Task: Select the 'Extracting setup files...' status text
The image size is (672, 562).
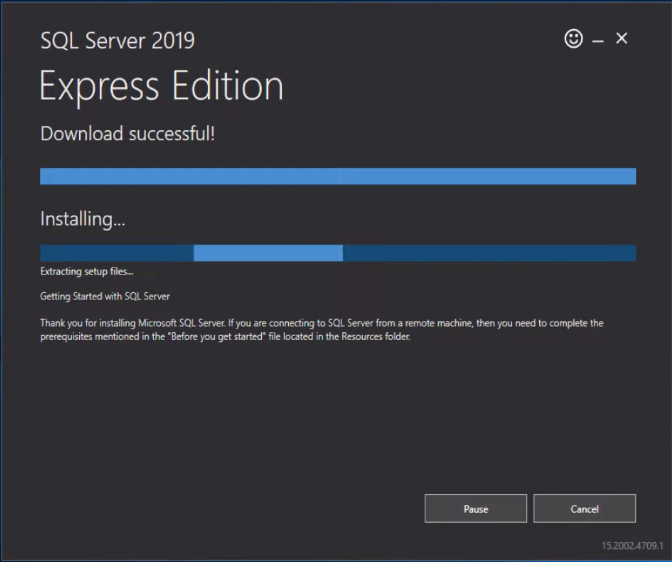Action: point(87,271)
